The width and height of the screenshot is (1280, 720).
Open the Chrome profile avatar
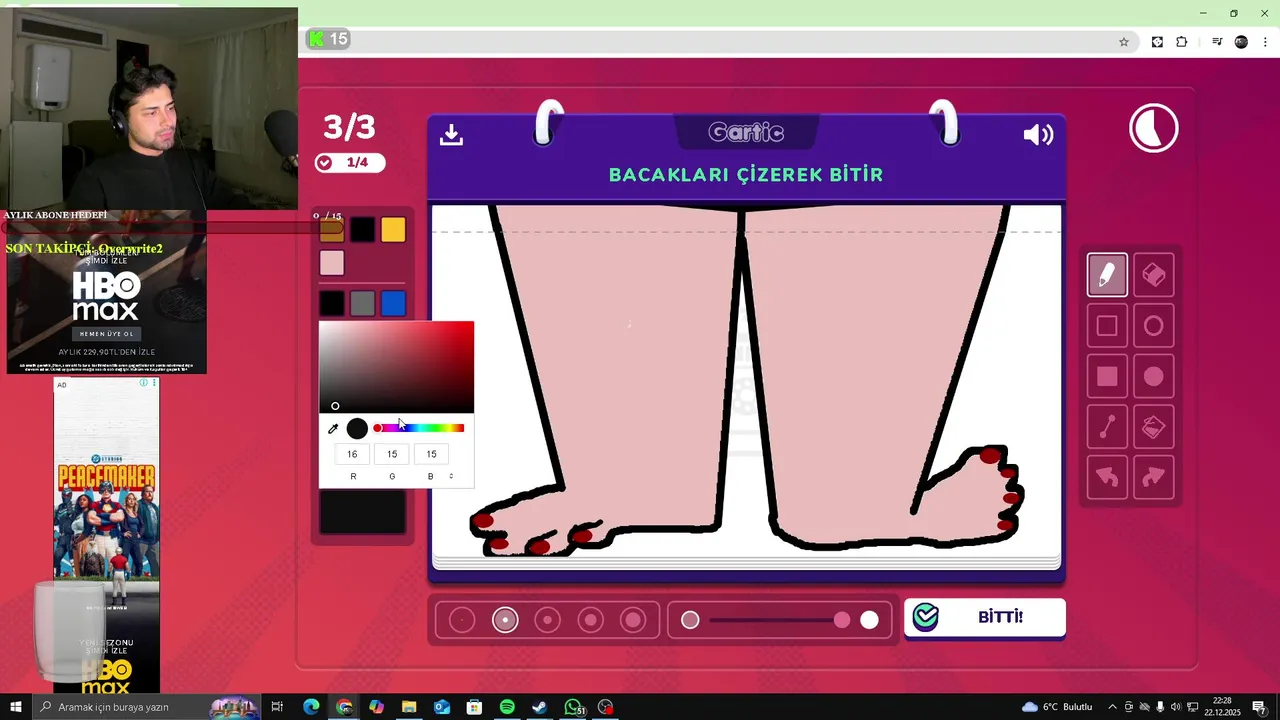point(1241,42)
